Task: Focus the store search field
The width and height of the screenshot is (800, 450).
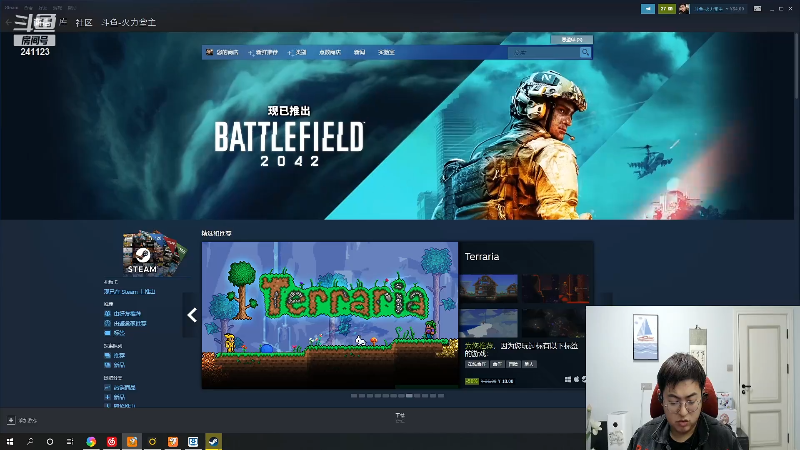Action: (544, 53)
